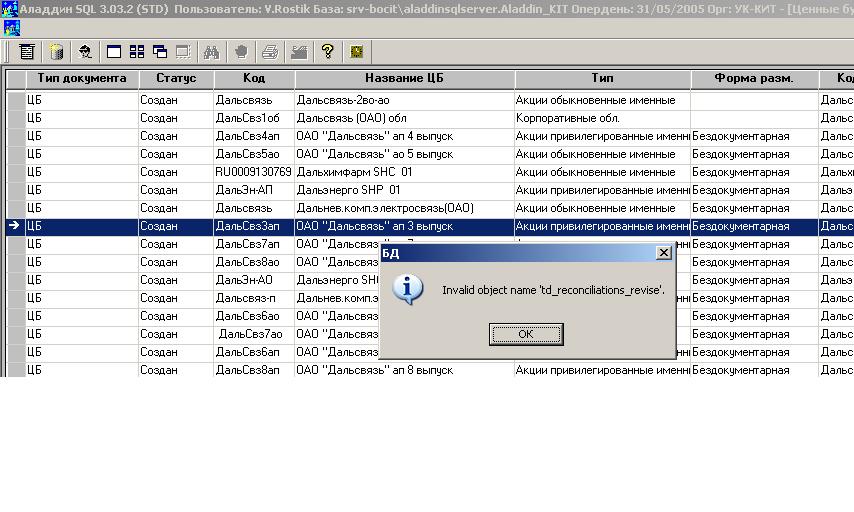Close the БД dialog with X button

[663, 253]
